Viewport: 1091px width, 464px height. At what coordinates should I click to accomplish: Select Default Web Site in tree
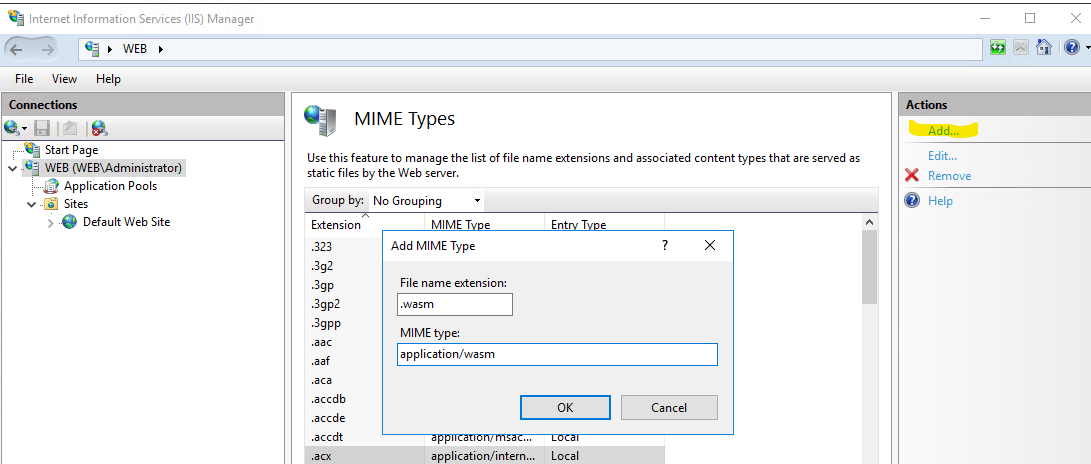pos(127,222)
